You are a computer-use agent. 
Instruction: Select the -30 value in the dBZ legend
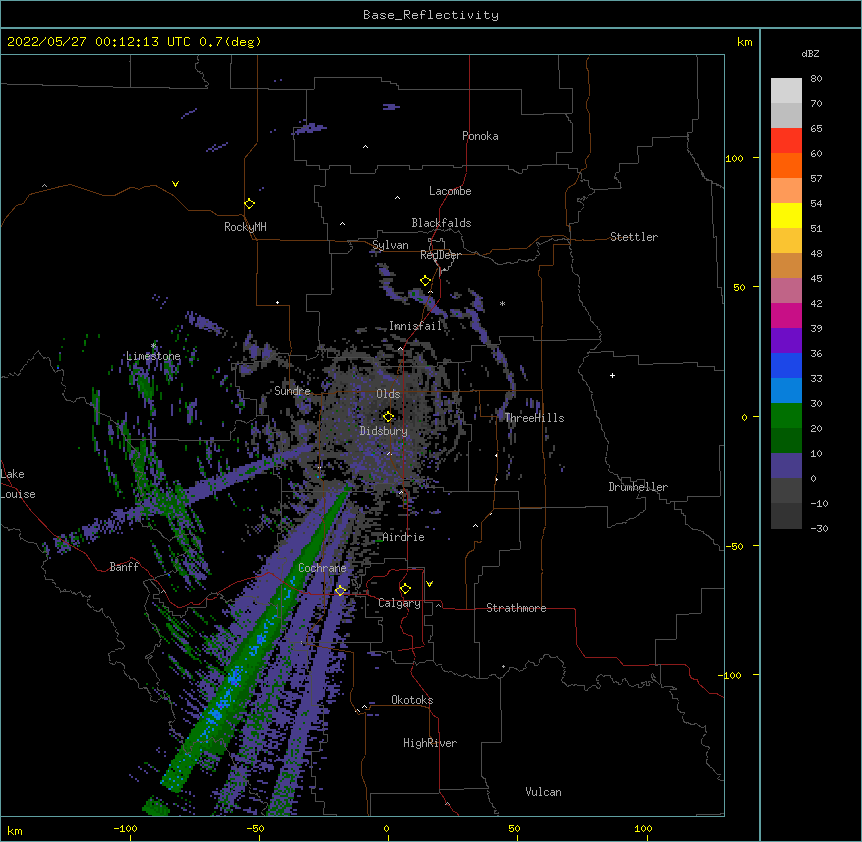819,528
